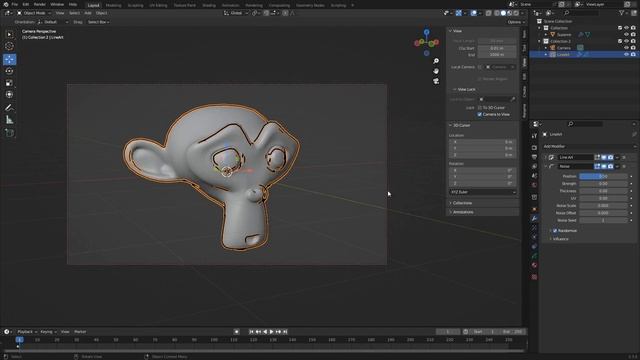This screenshot has height=360, width=640.
Task: Open the Options dropdown in viewport
Action: (x=516, y=22)
